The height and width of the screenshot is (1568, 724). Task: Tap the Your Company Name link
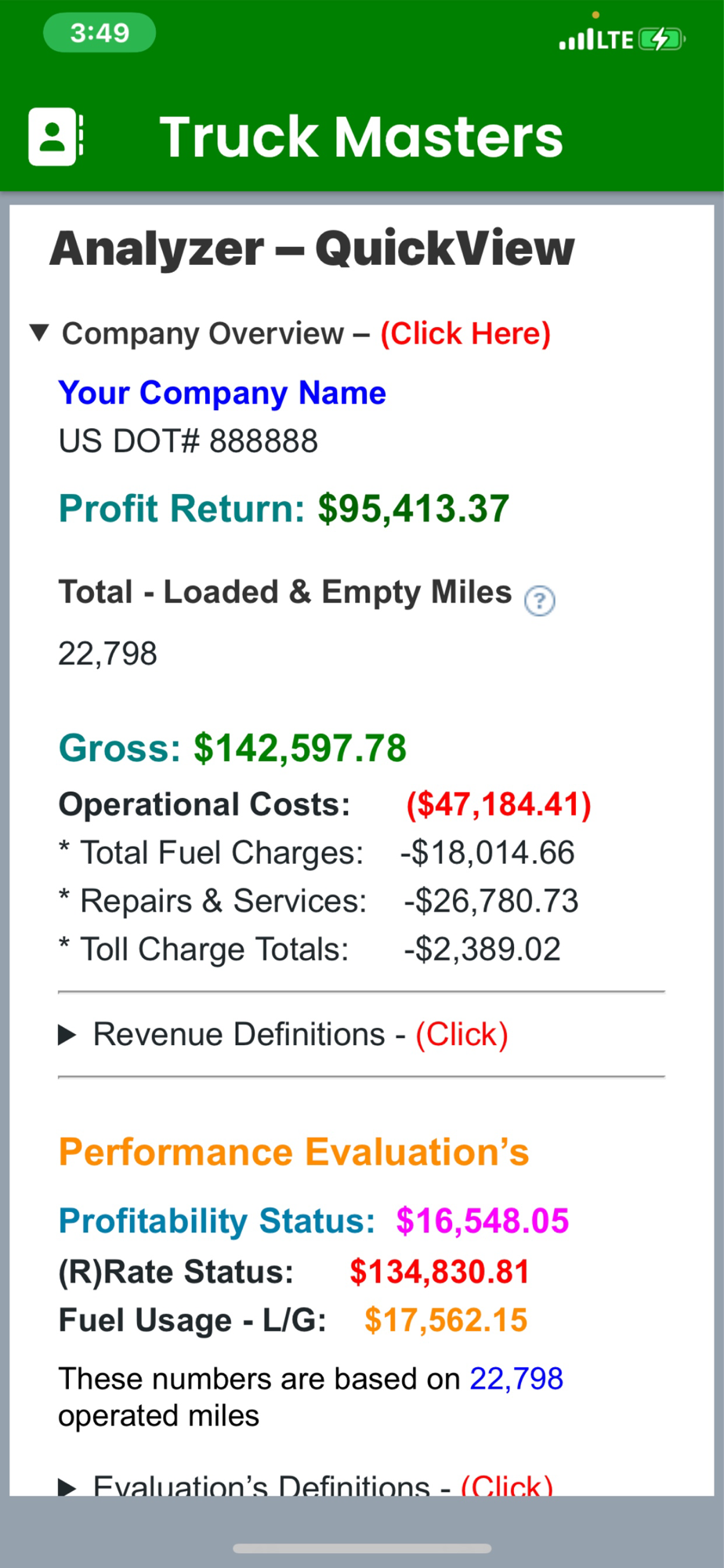pyautogui.click(x=223, y=393)
